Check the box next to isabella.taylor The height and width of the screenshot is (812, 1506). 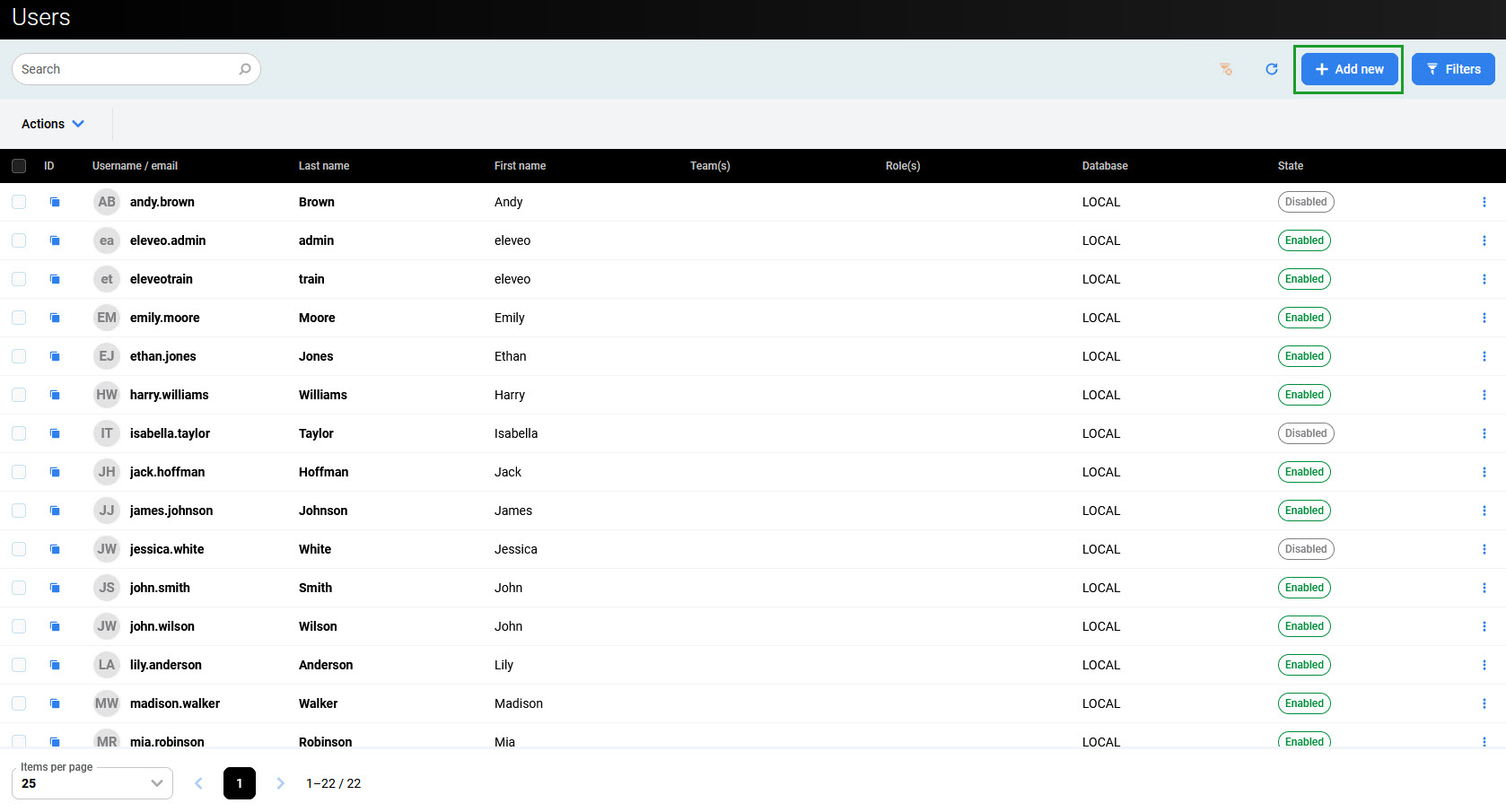pos(19,433)
